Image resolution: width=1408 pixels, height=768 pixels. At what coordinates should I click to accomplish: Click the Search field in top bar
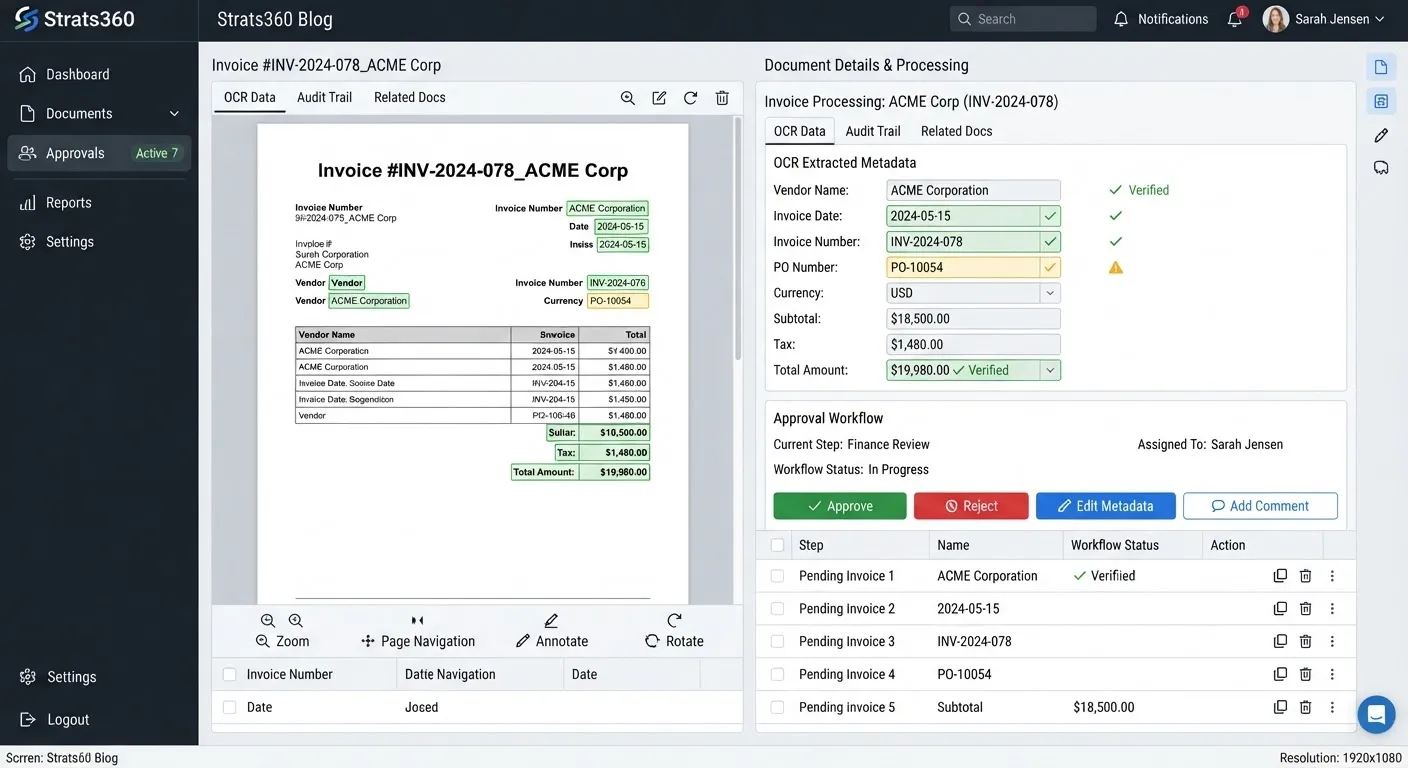(1023, 19)
